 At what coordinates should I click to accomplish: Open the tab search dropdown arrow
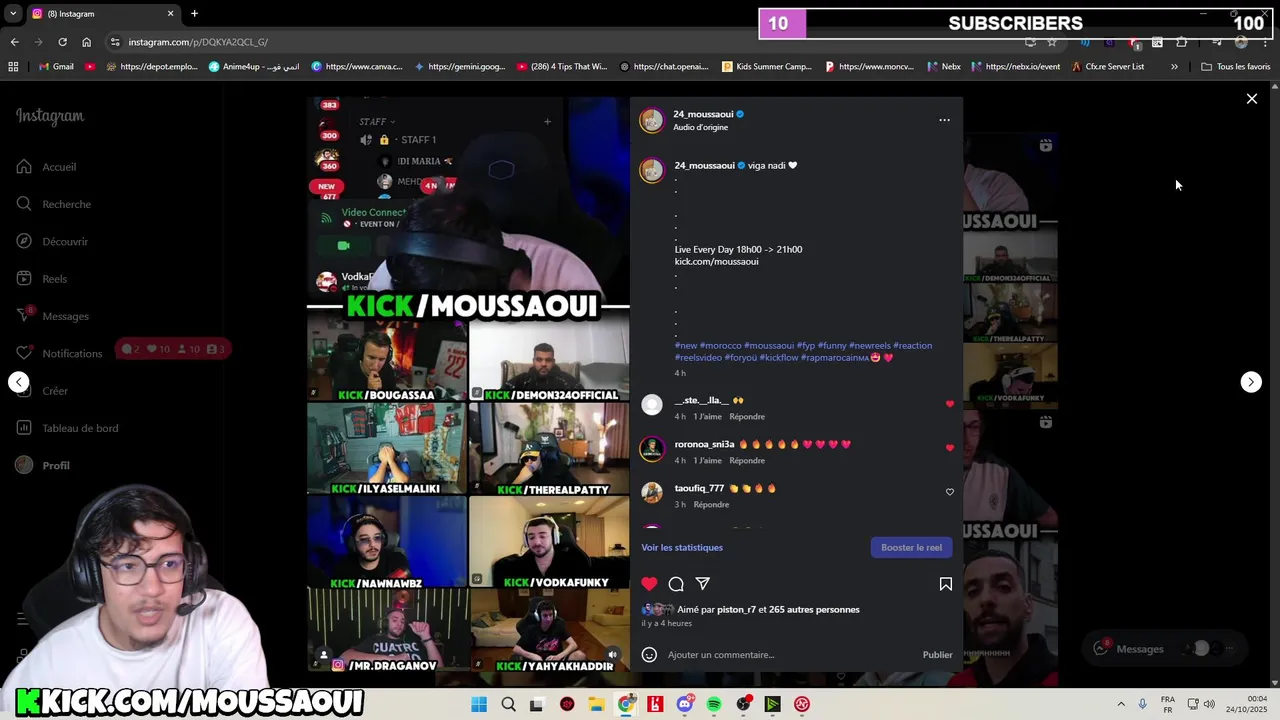[x=12, y=14]
